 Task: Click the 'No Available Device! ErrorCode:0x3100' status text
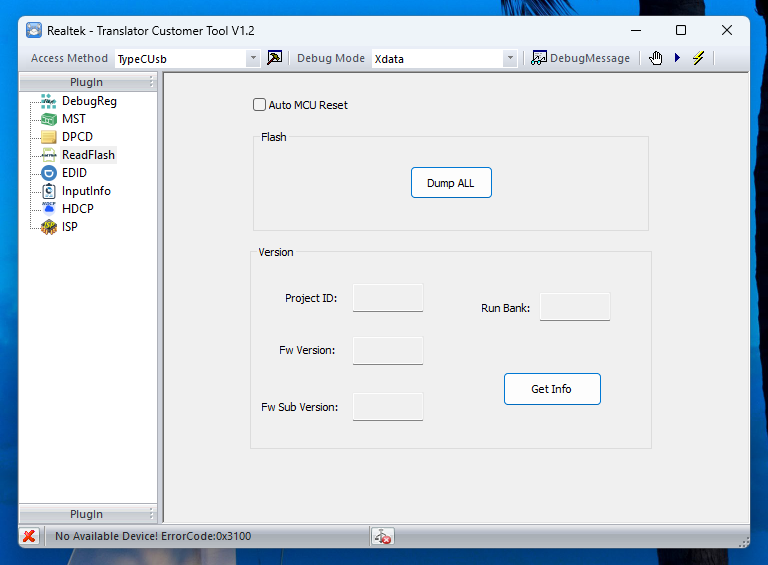point(153,536)
